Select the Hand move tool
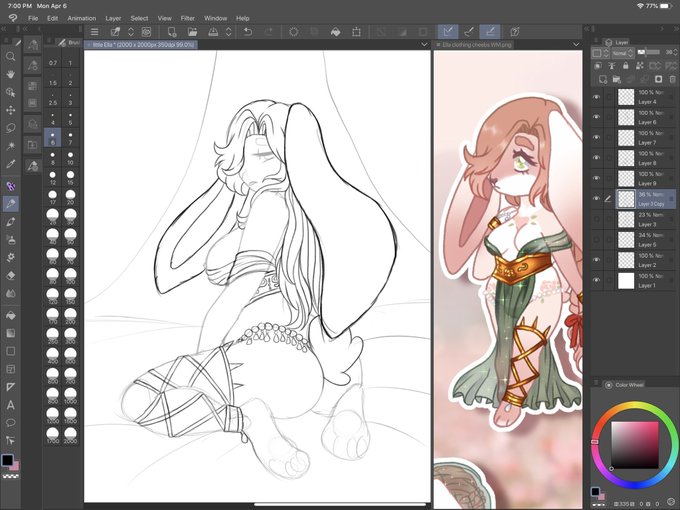The image size is (680, 510). [x=10, y=74]
